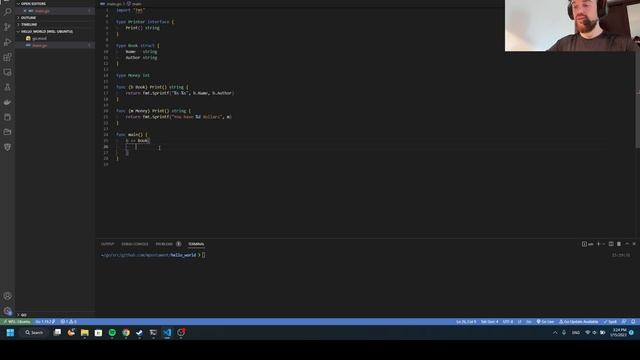Image resolution: width=640 pixels, height=360 pixels.
Task: Click the Go Live status bar item
Action: point(545,322)
